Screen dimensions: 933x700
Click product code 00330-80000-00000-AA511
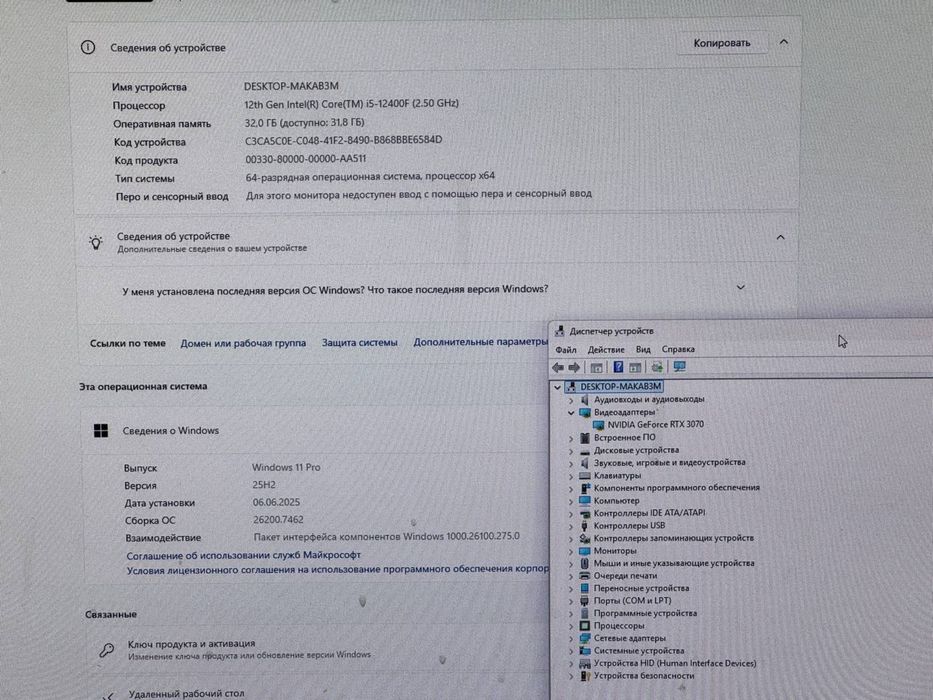coord(306,159)
